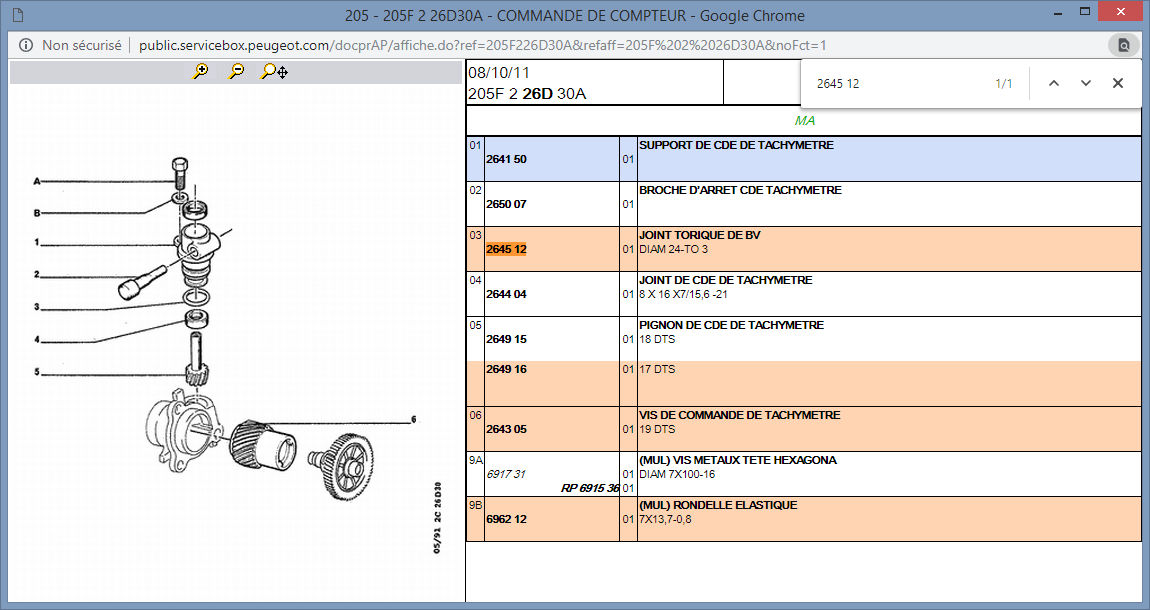Select the PIGNON DE CDE DE TACHYMETRE row

pos(731,325)
